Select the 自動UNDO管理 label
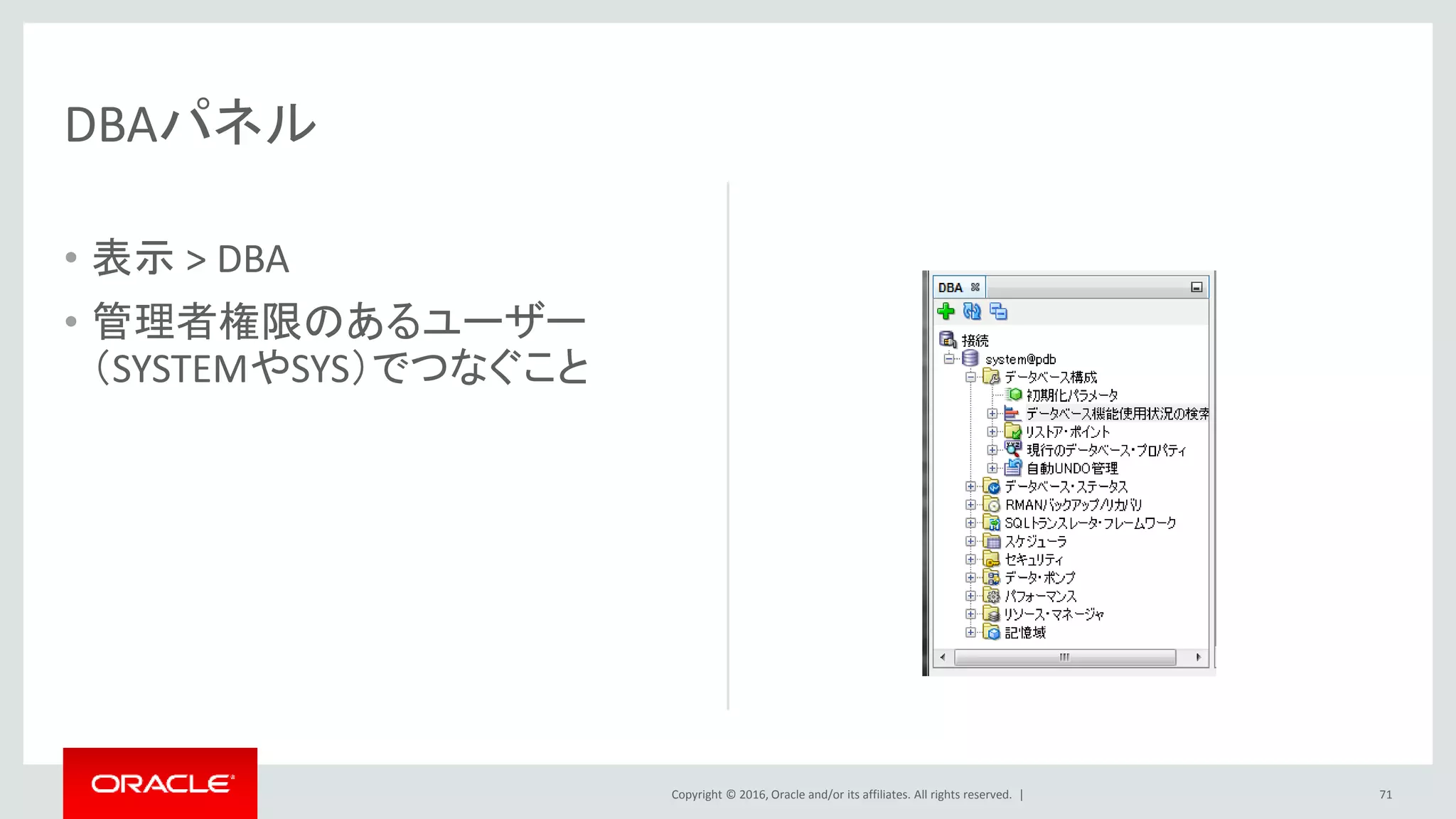1456x819 pixels. point(1072,469)
